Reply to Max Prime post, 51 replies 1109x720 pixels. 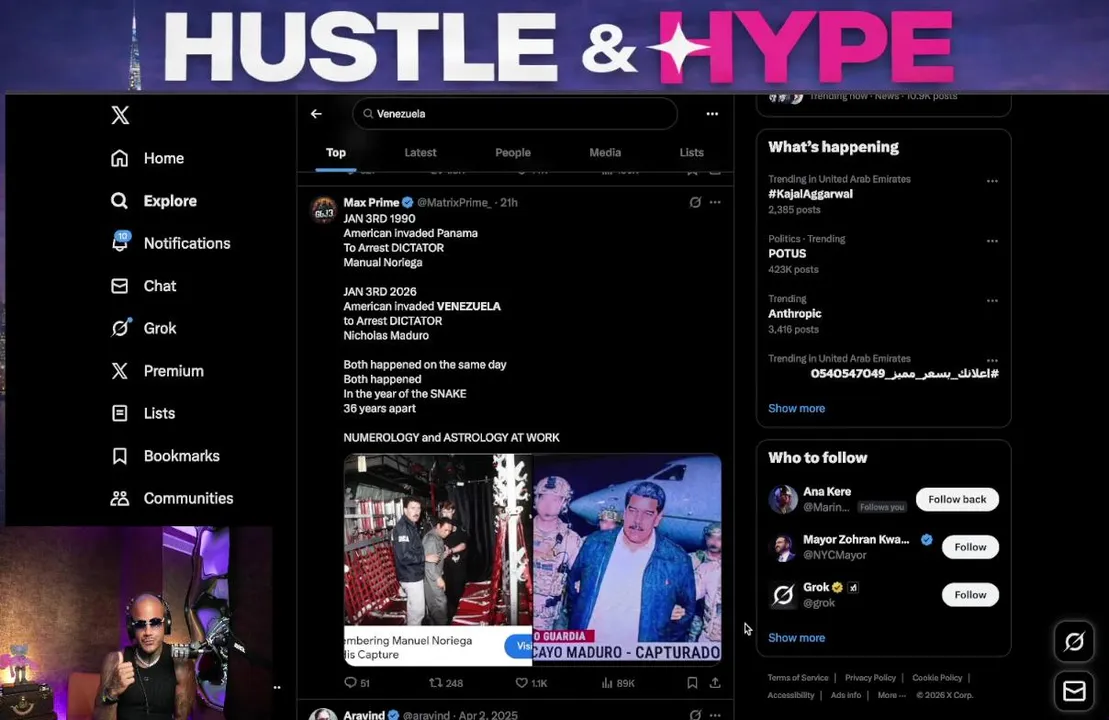click(x=357, y=683)
